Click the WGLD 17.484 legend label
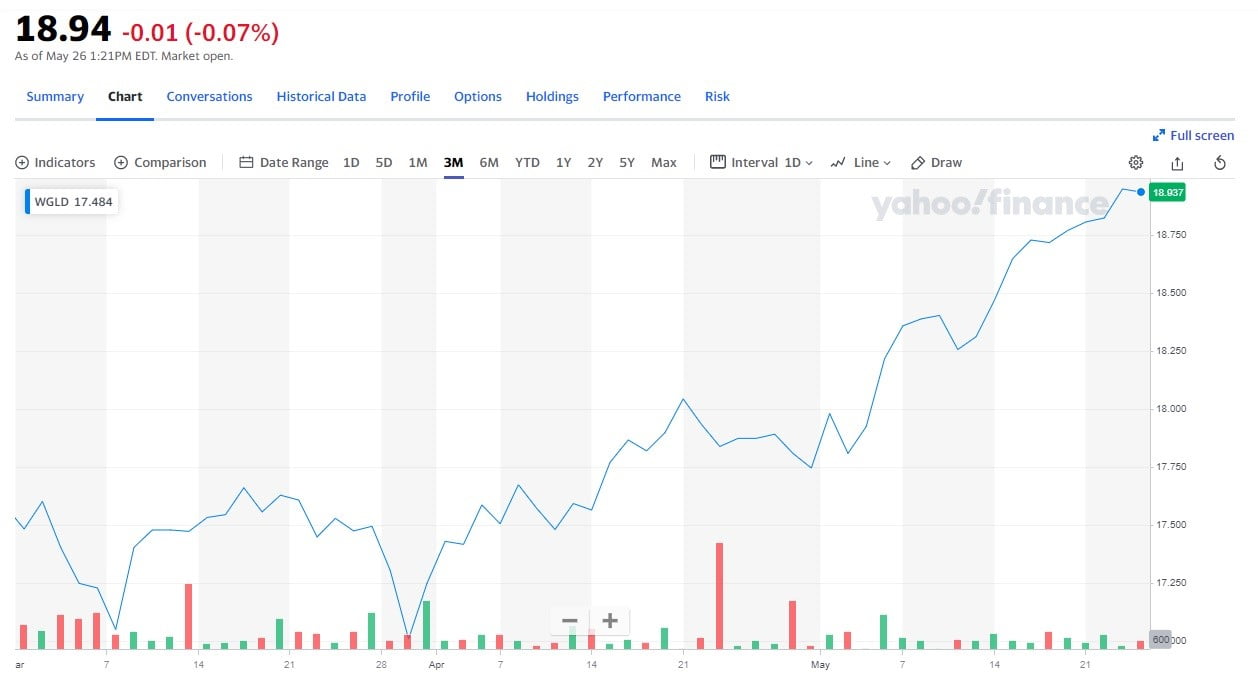Image resolution: width=1258 pixels, height=690 pixels. [x=72, y=202]
